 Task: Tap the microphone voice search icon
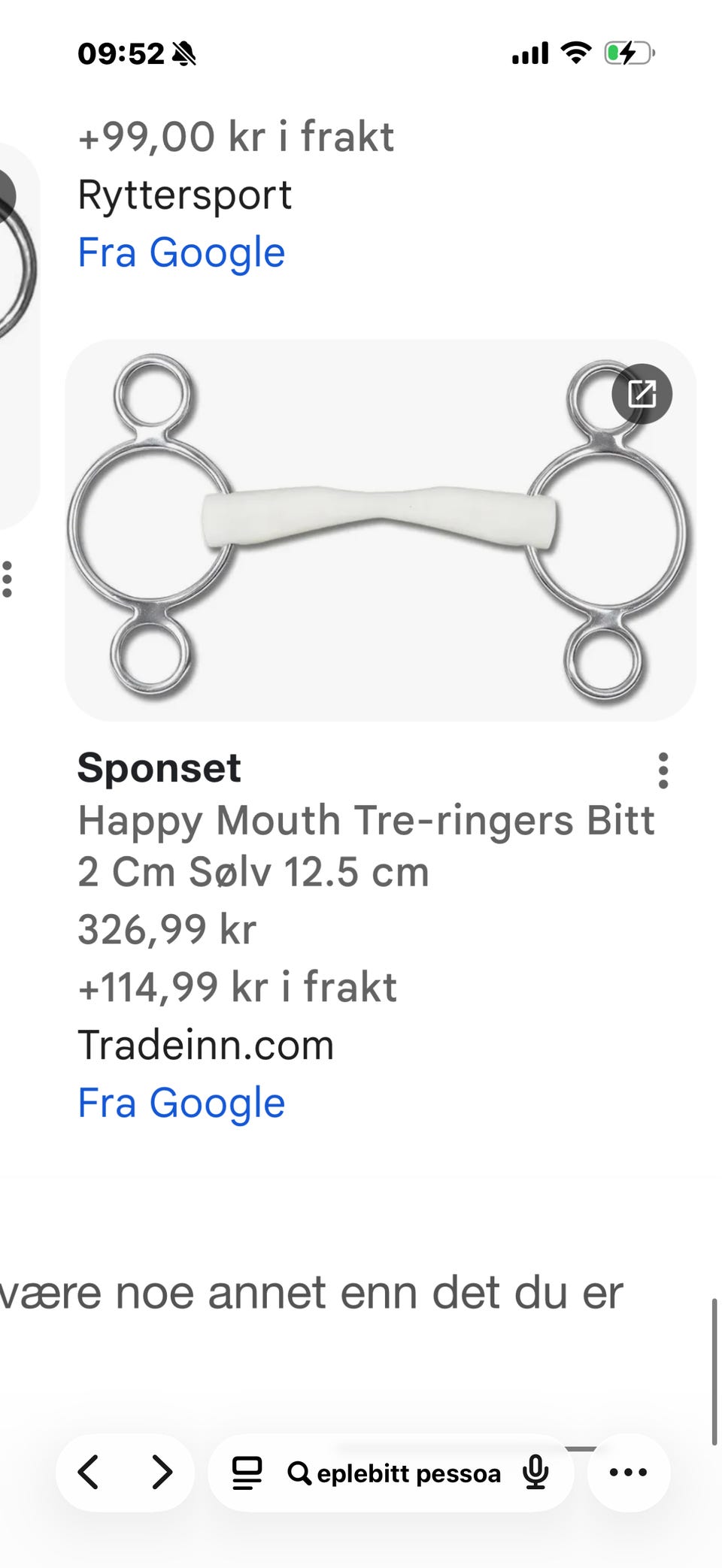point(535,1472)
